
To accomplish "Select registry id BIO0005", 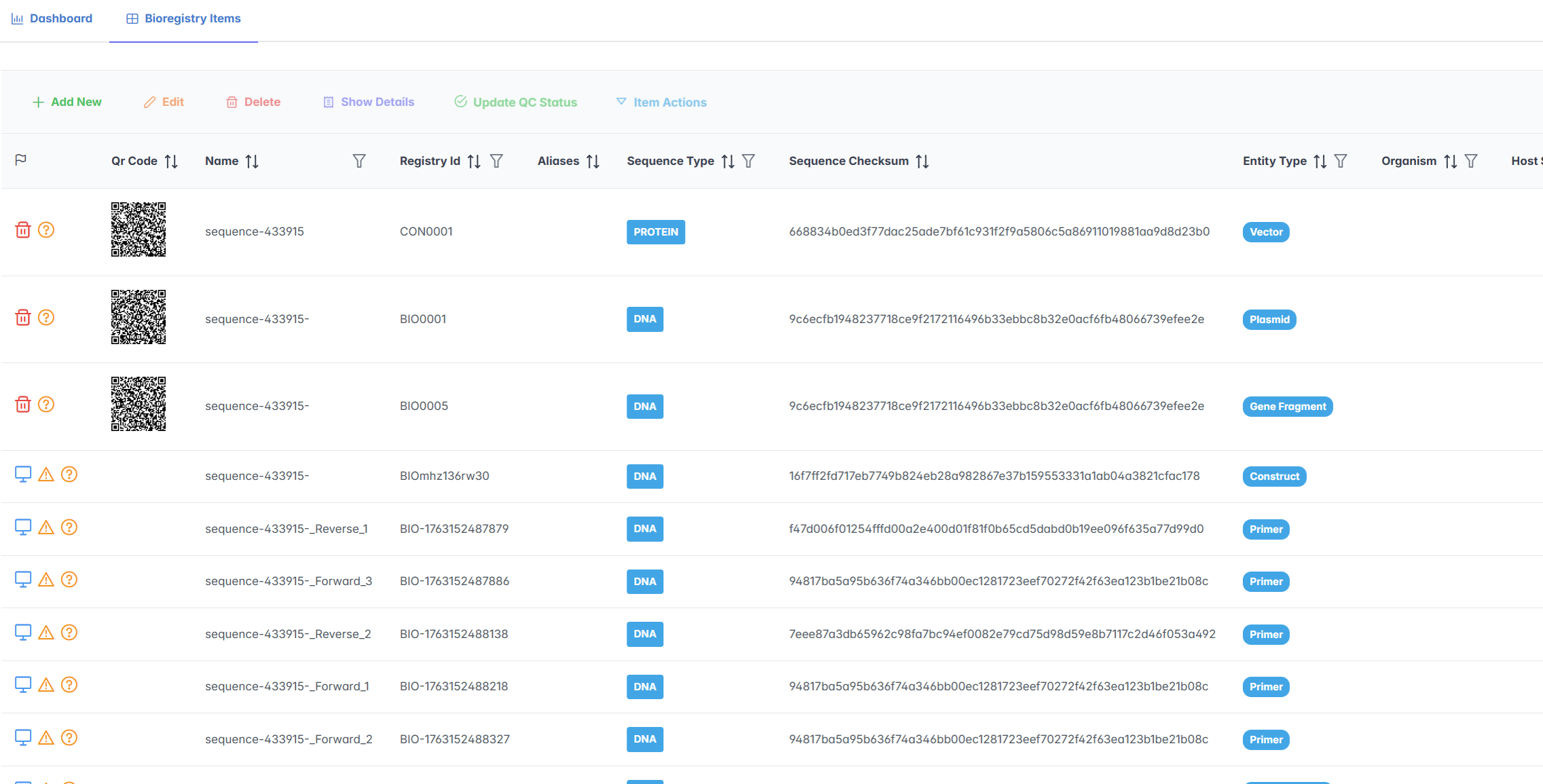I will 424,406.
